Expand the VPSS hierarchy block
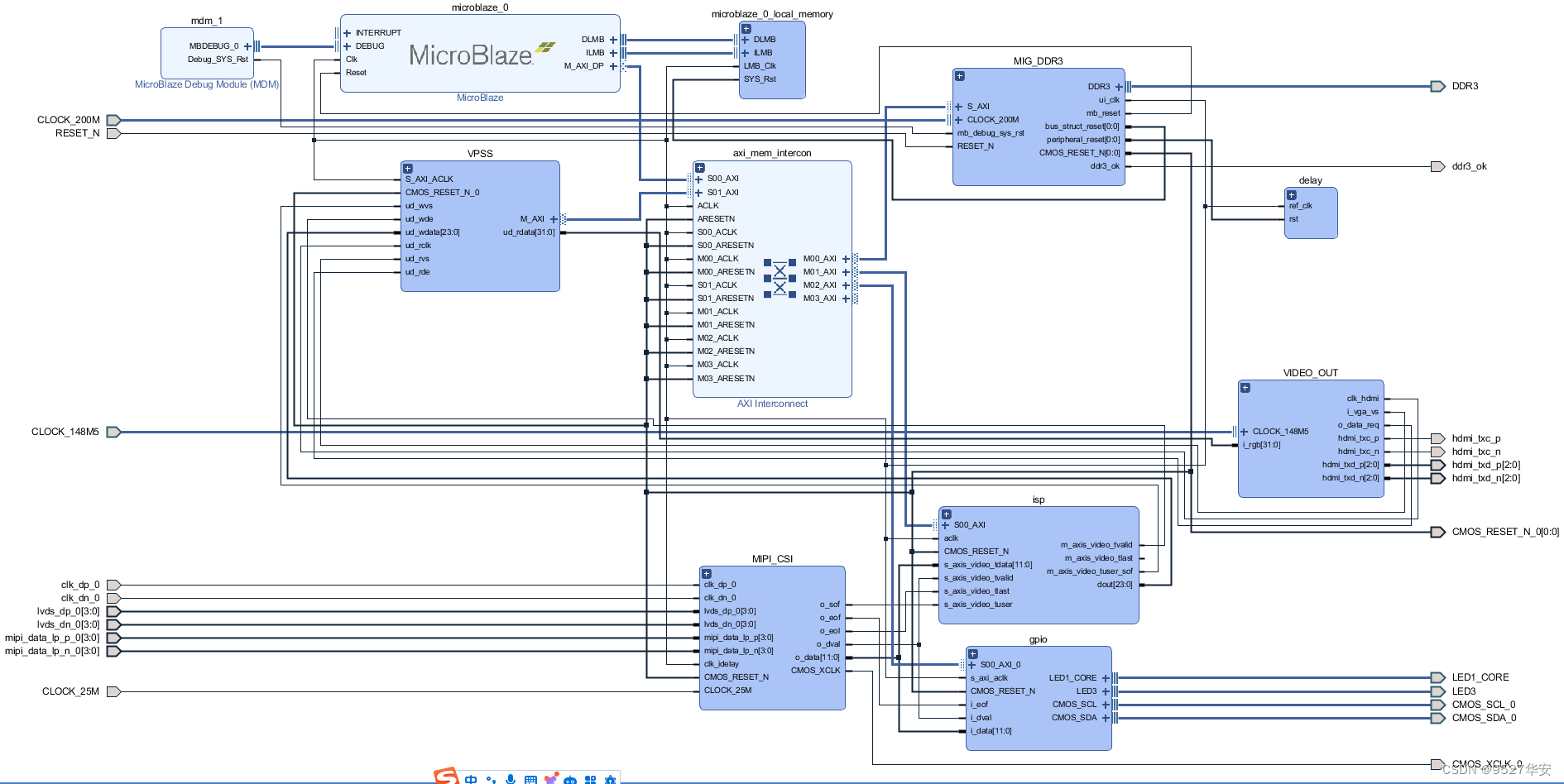Screen dimensions: 1564x784 point(408,169)
